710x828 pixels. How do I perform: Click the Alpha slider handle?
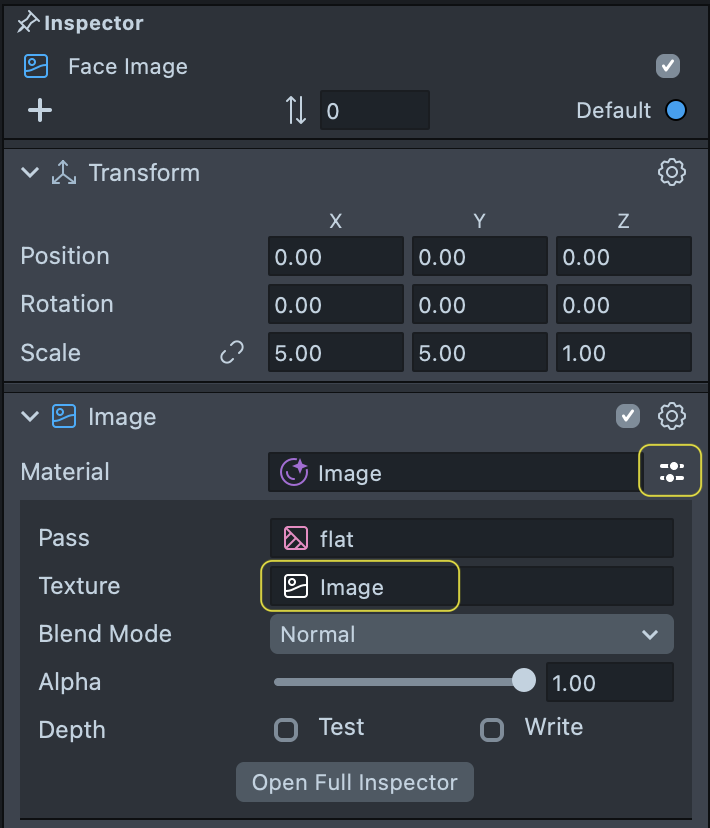(523, 682)
